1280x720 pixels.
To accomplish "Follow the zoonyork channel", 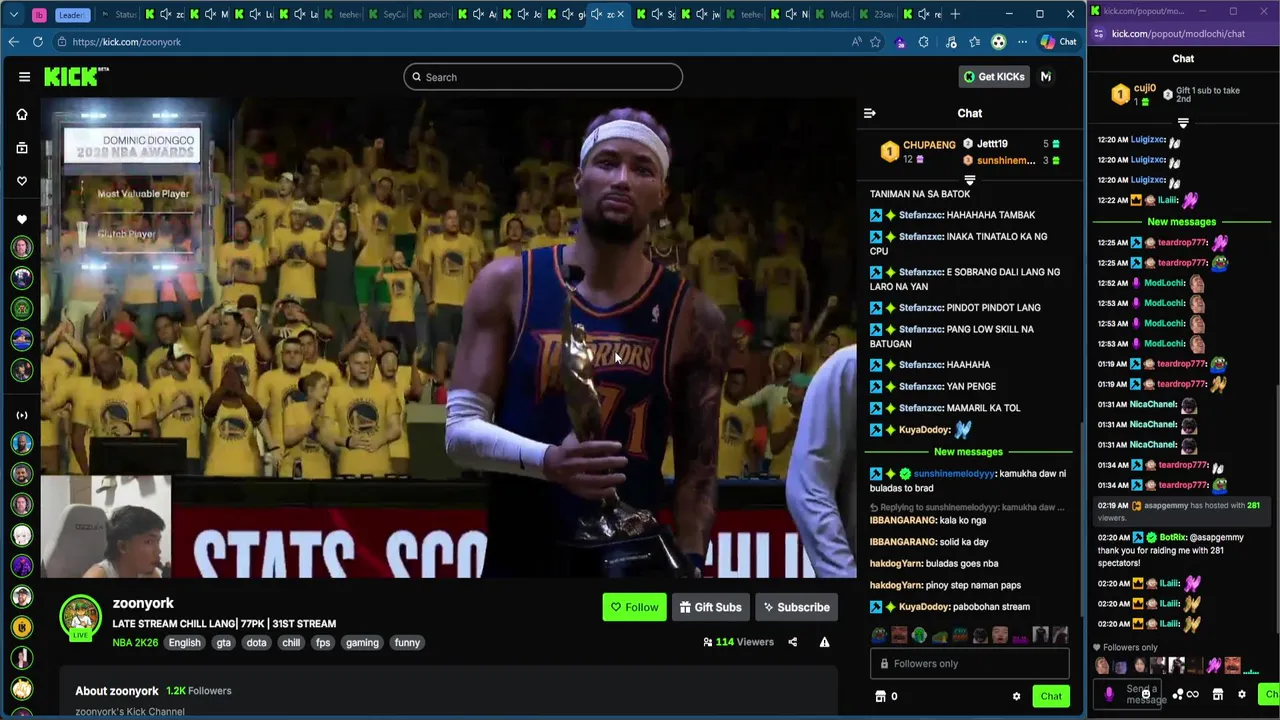I will [634, 607].
